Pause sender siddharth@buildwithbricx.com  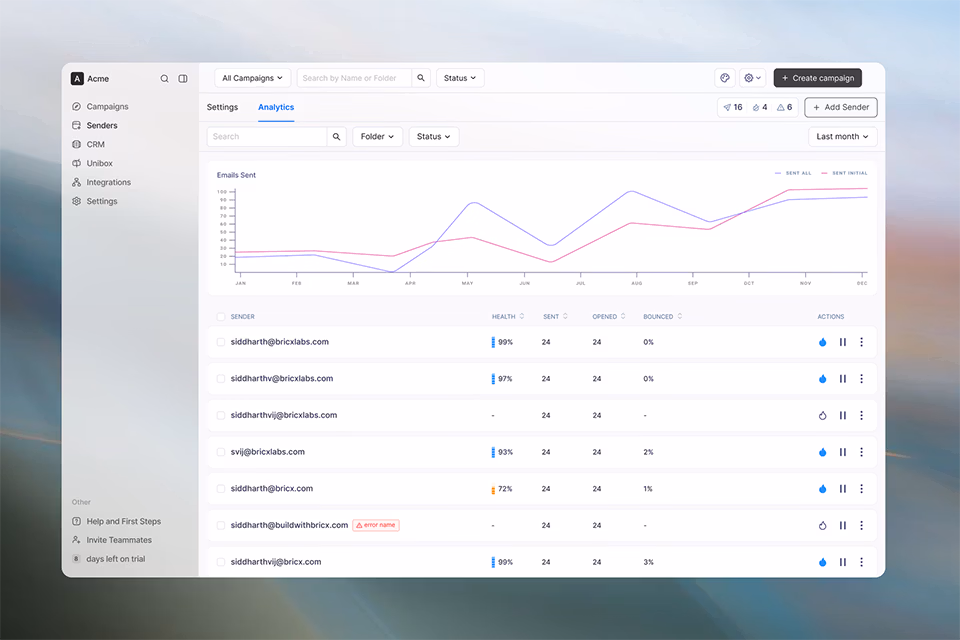coord(842,525)
